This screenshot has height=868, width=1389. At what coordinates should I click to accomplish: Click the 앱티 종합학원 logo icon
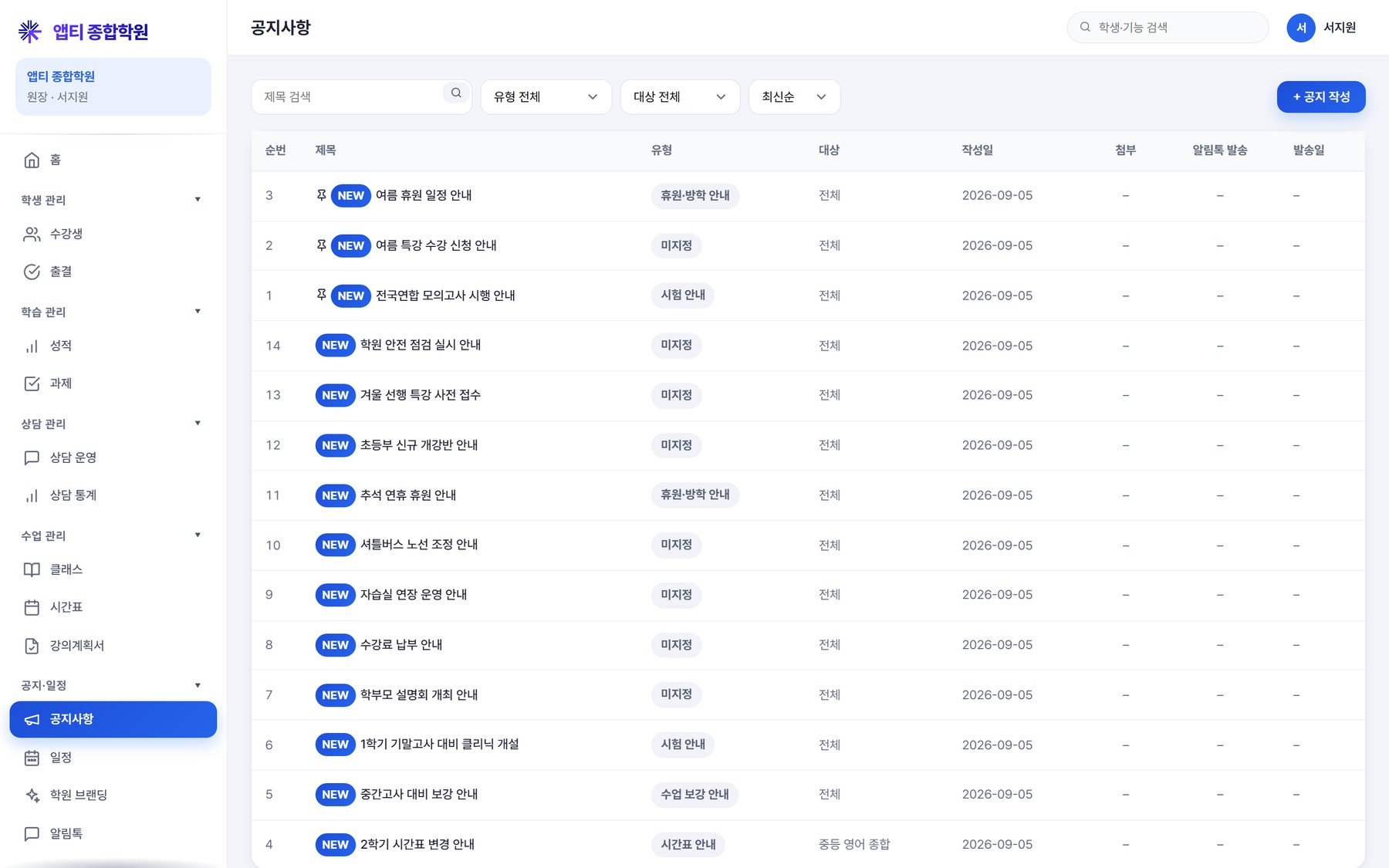coord(30,31)
